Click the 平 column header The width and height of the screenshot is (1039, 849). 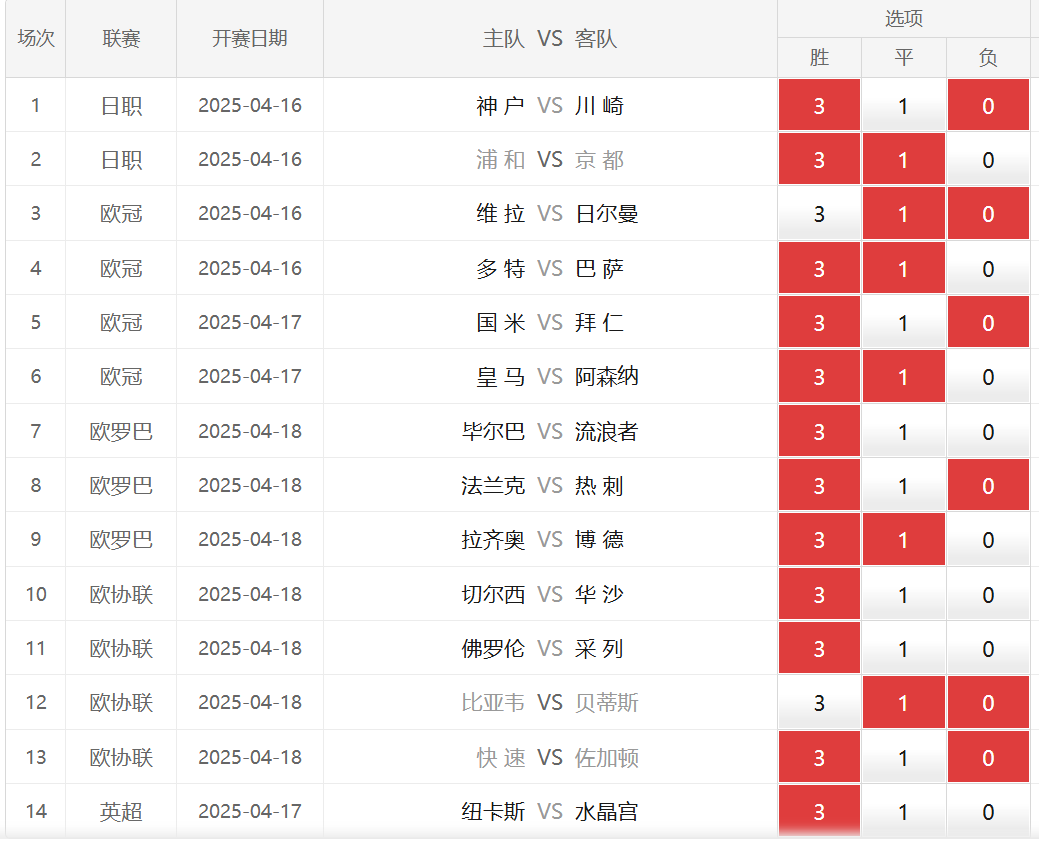click(904, 58)
